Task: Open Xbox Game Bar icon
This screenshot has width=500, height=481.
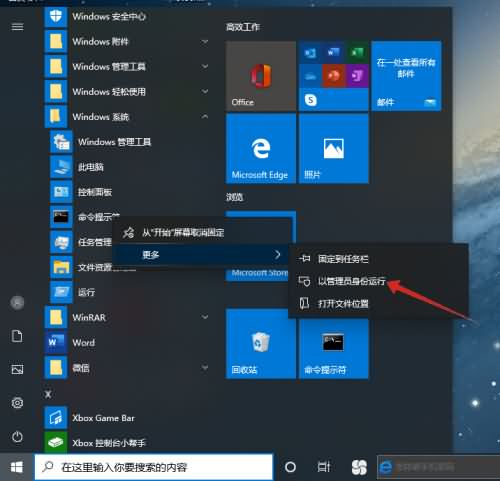Action: [56, 418]
